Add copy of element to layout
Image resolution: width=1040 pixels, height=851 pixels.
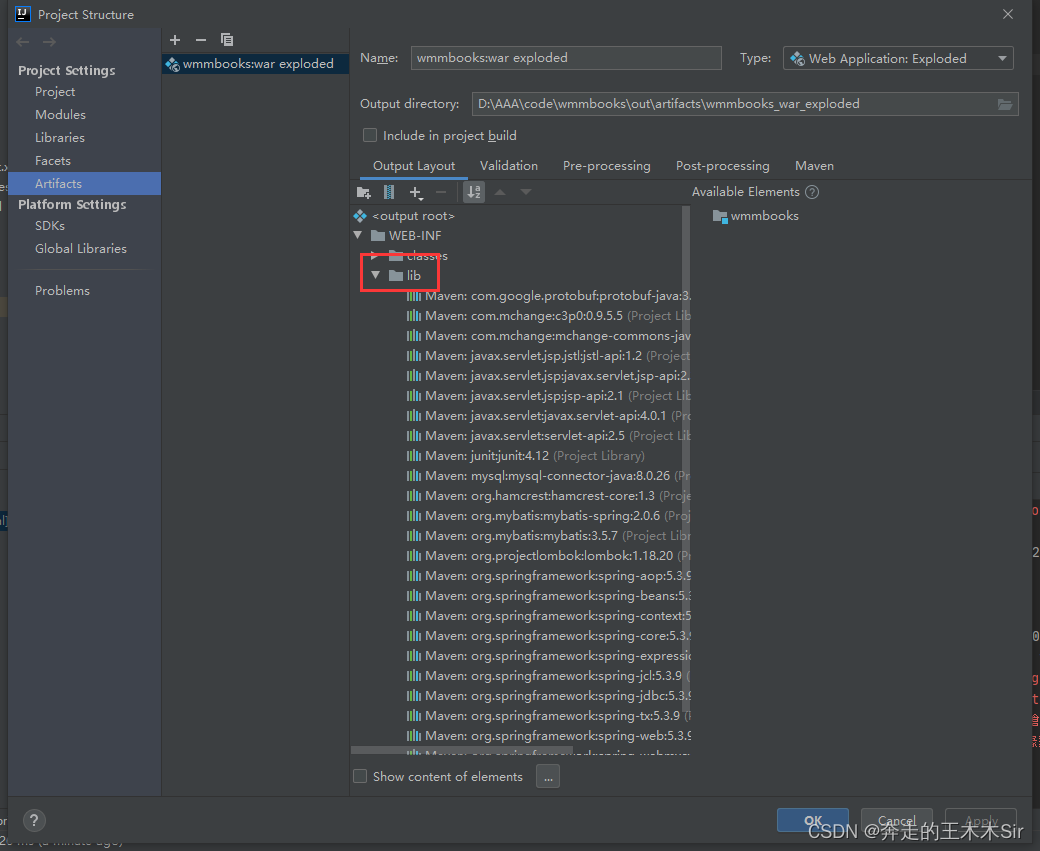[x=416, y=192]
